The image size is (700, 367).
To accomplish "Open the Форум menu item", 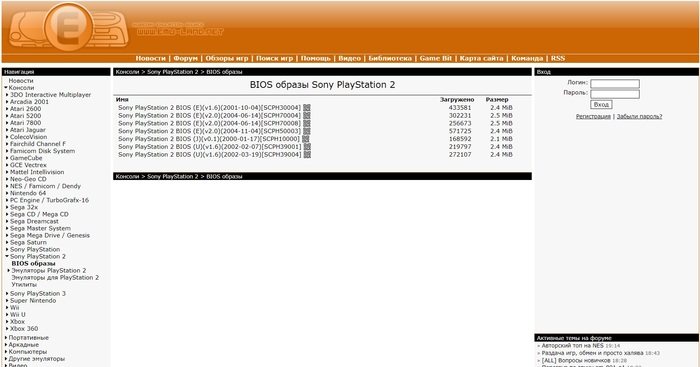I will point(185,58).
